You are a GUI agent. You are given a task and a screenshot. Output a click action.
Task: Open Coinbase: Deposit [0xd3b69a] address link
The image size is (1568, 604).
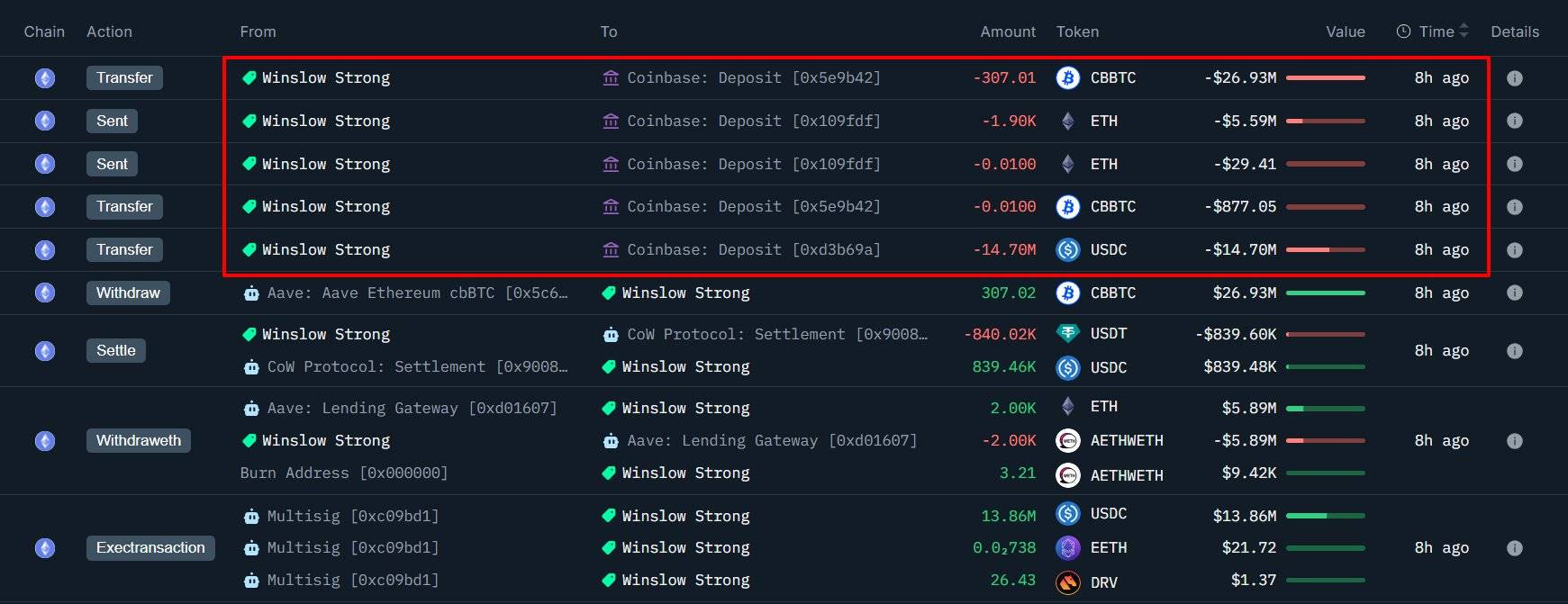point(753,250)
